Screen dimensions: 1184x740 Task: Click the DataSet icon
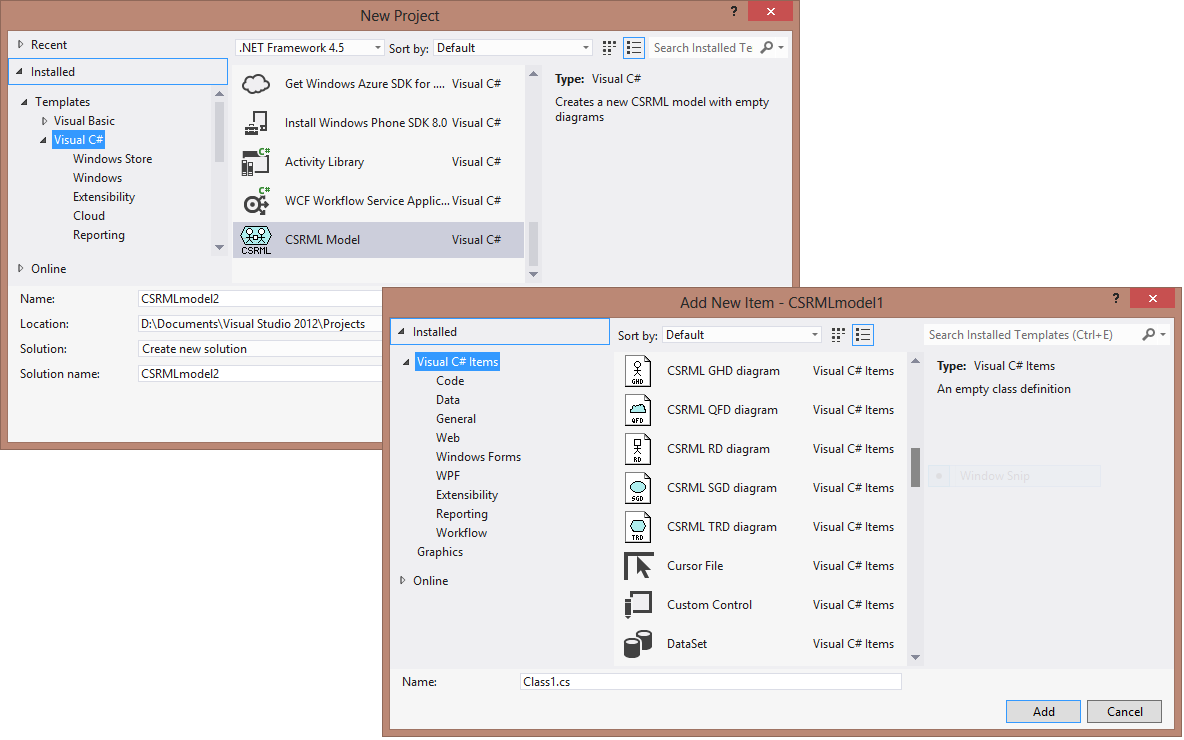tap(638, 644)
